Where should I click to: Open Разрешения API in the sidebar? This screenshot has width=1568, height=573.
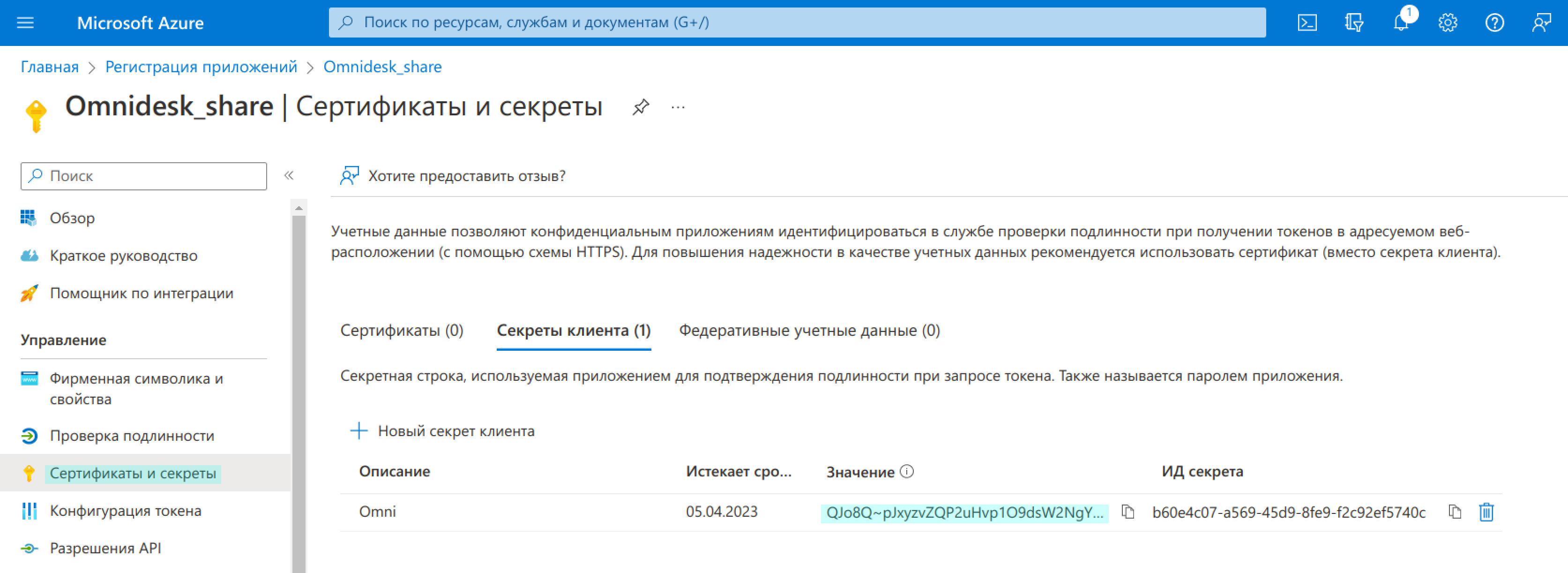click(105, 548)
